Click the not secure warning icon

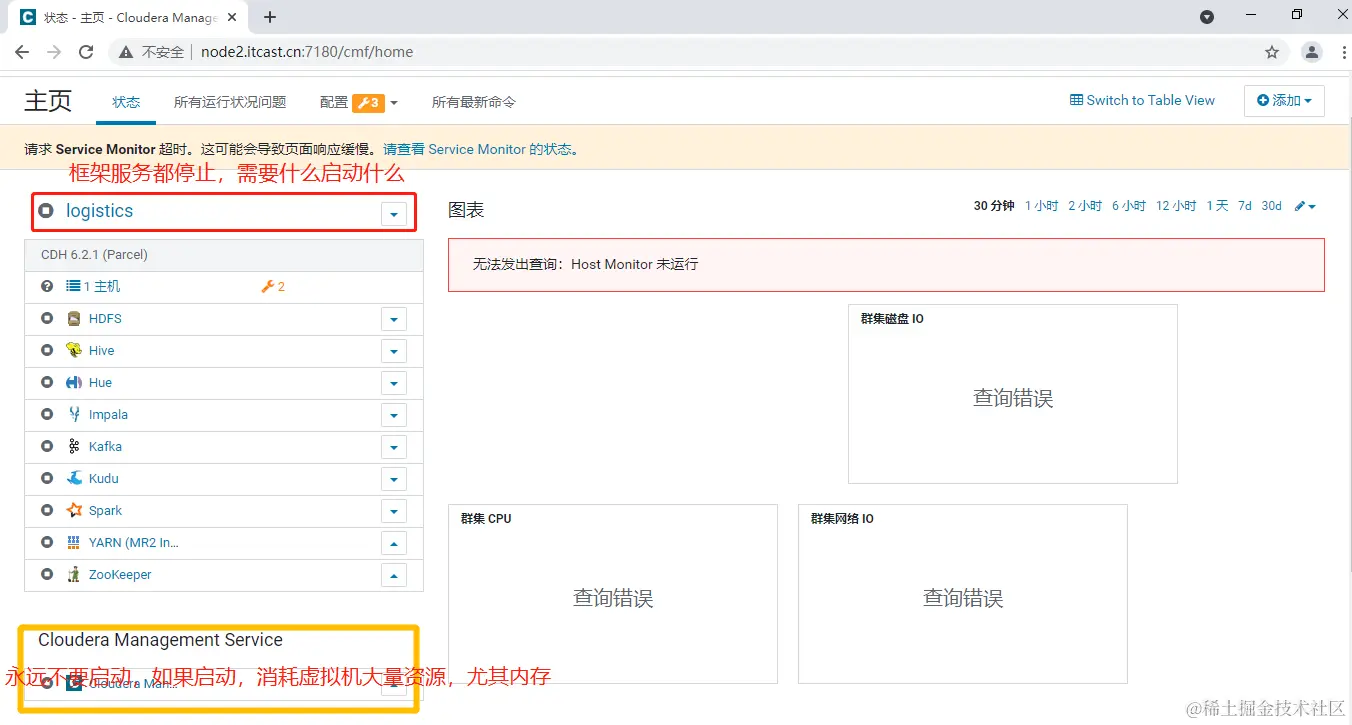[x=126, y=52]
